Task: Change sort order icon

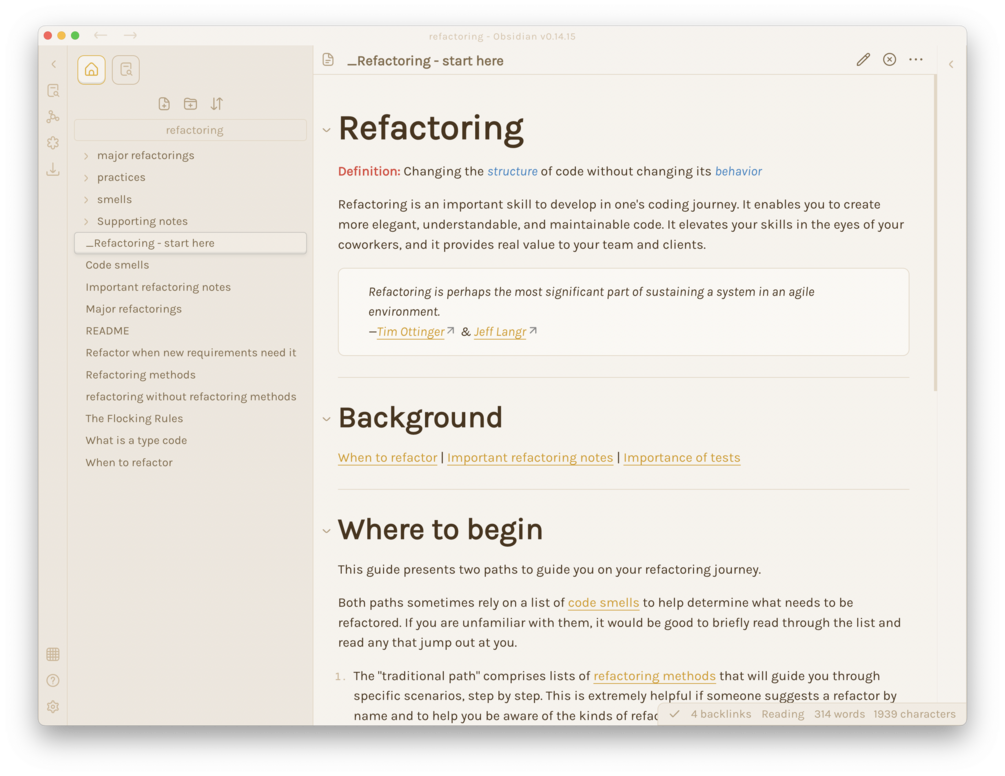Action: (x=217, y=104)
